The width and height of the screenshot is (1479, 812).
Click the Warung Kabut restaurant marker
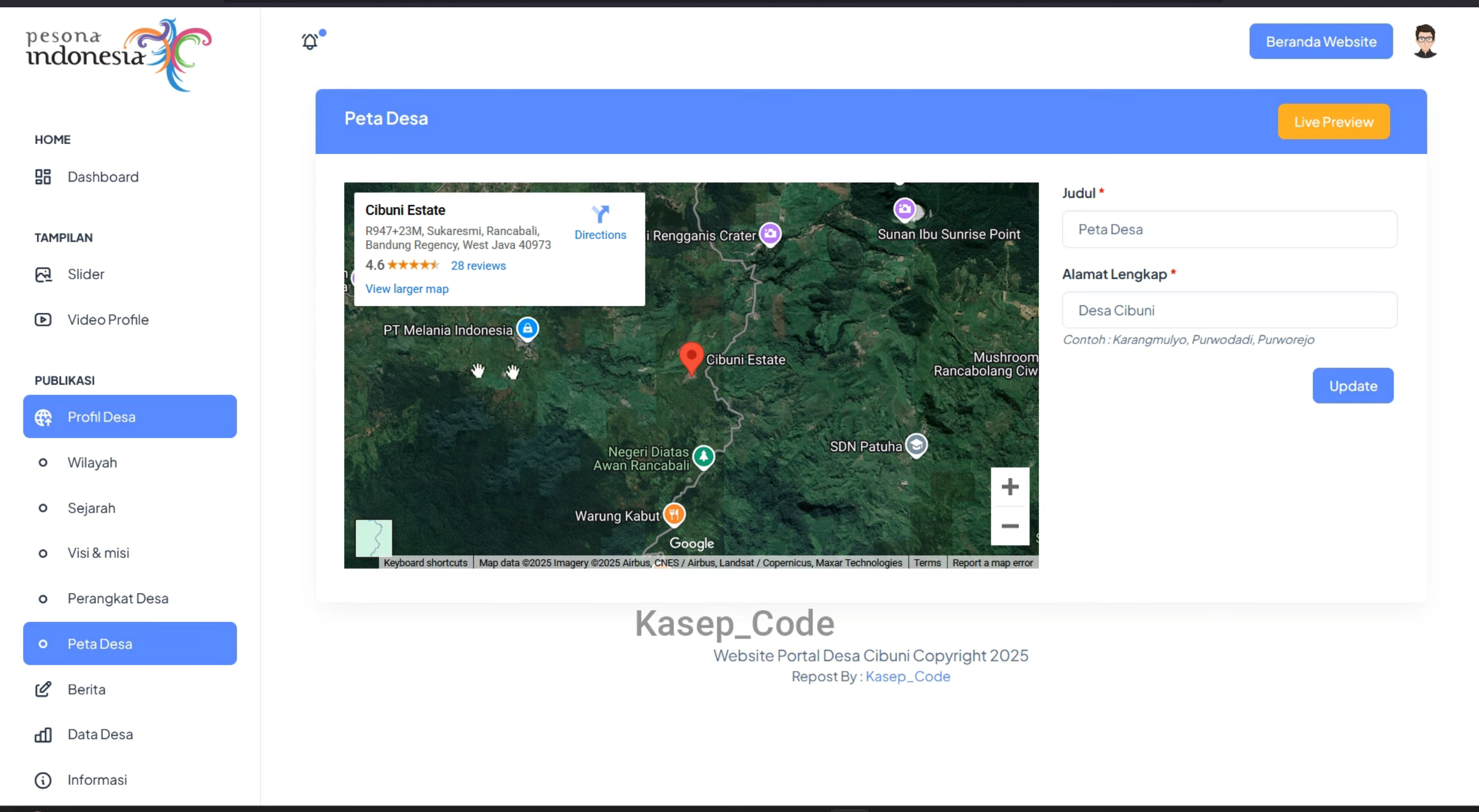(x=674, y=514)
